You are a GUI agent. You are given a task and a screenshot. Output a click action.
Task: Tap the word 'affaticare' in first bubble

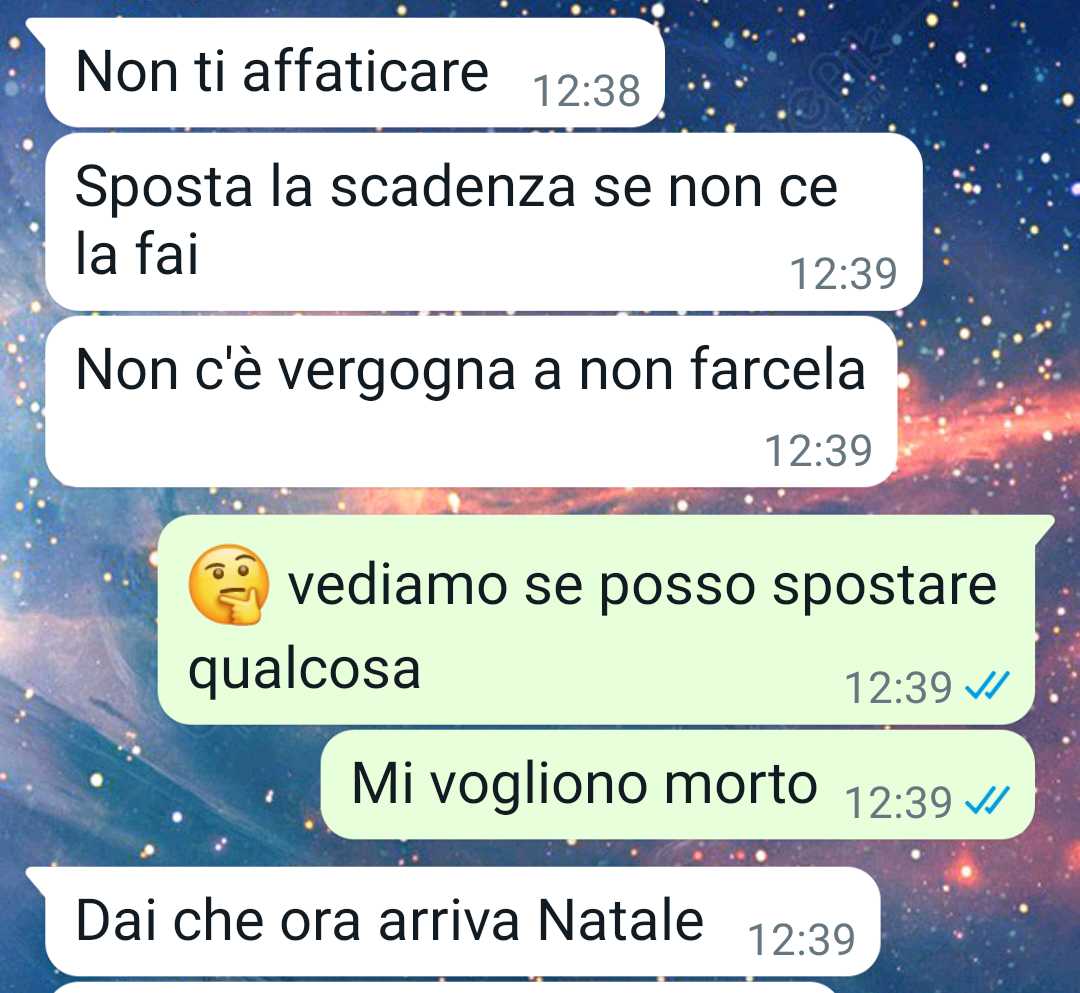coord(365,71)
